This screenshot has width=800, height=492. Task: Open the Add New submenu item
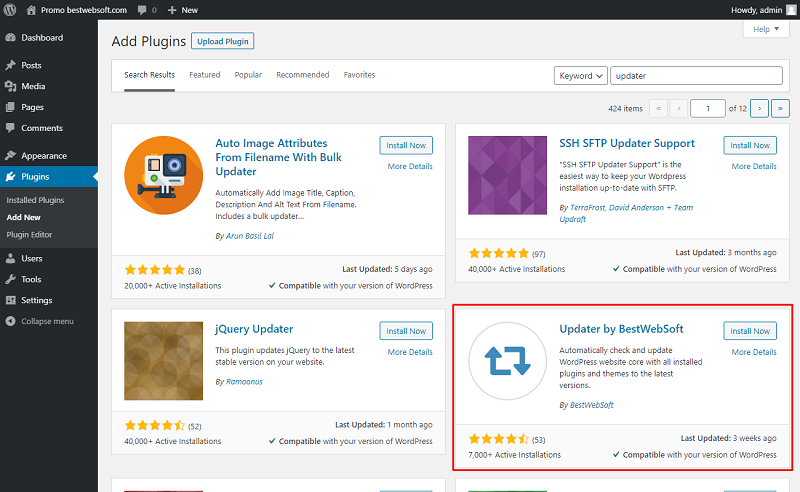[x=23, y=217]
